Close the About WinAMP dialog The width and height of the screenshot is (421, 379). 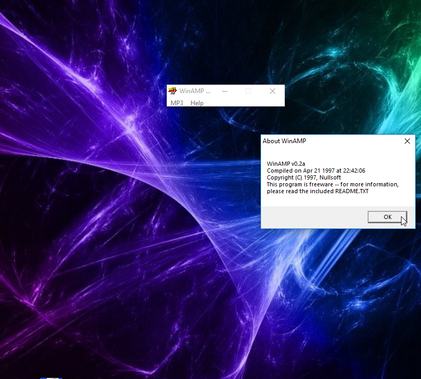(x=407, y=141)
